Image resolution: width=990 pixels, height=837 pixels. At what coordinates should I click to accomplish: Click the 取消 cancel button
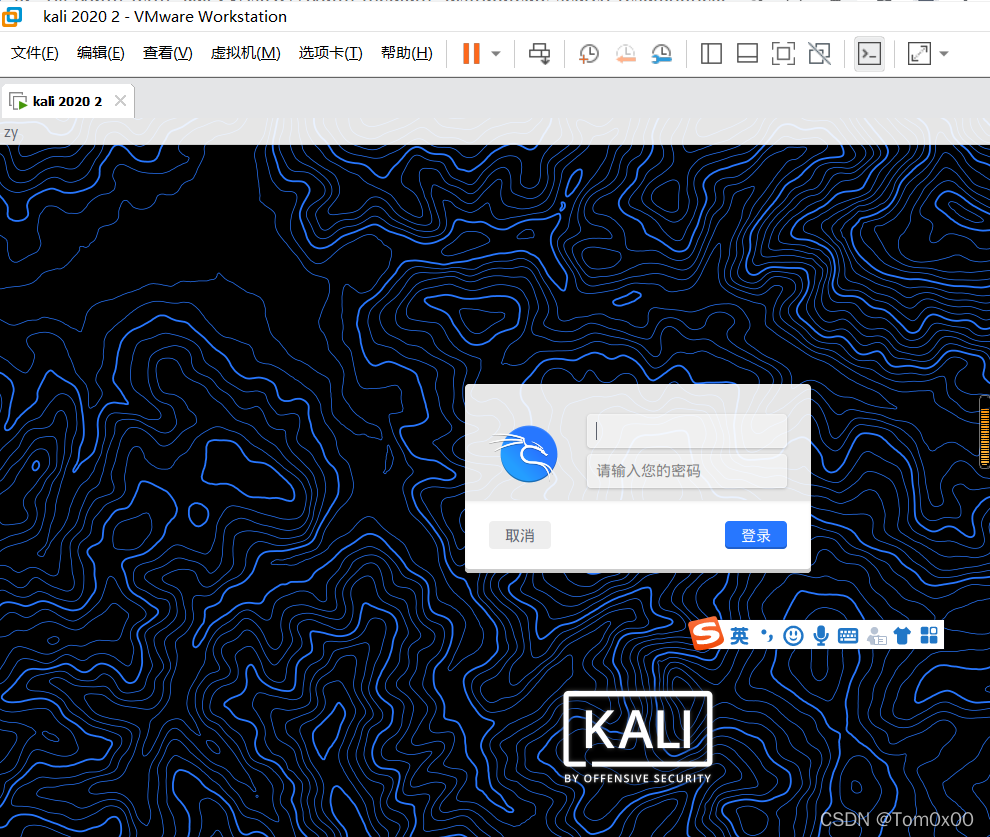(x=520, y=535)
